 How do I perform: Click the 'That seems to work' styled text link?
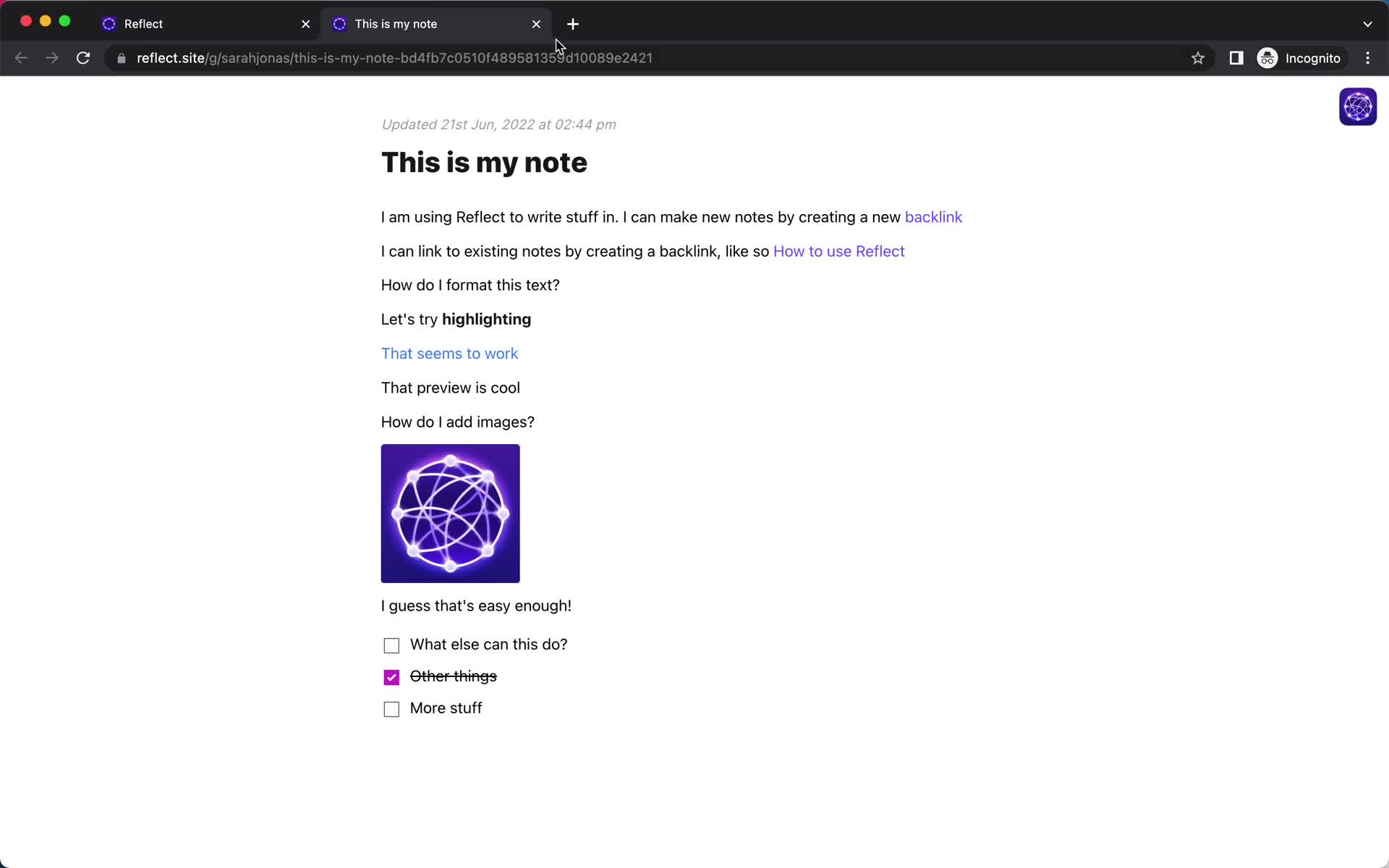pos(449,353)
